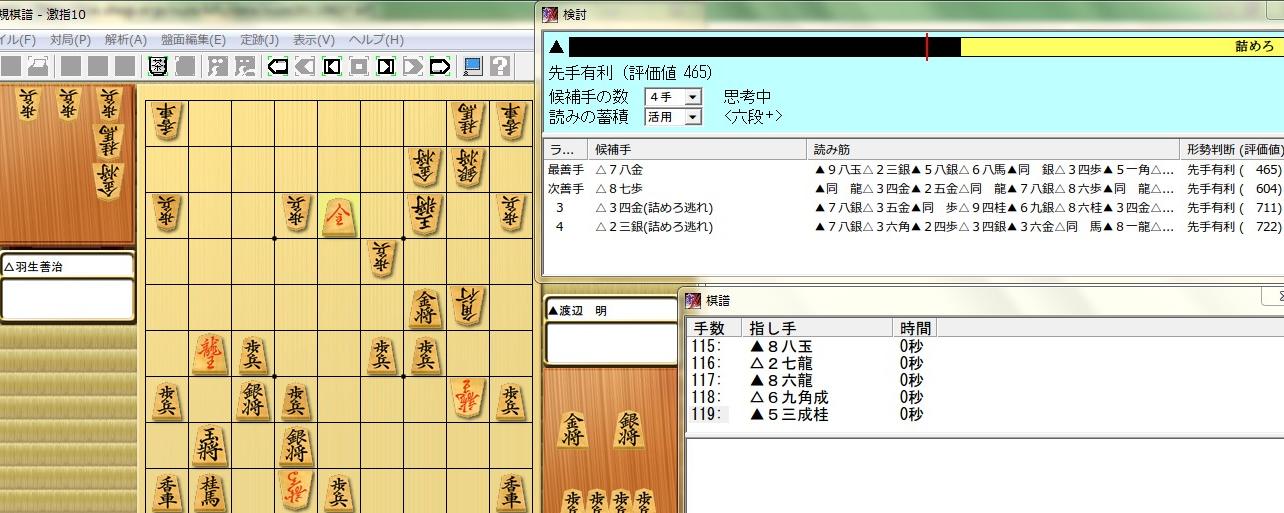Screen dimensions: 1284x513
Task: Select the pawn on 4四
Action: (382, 261)
